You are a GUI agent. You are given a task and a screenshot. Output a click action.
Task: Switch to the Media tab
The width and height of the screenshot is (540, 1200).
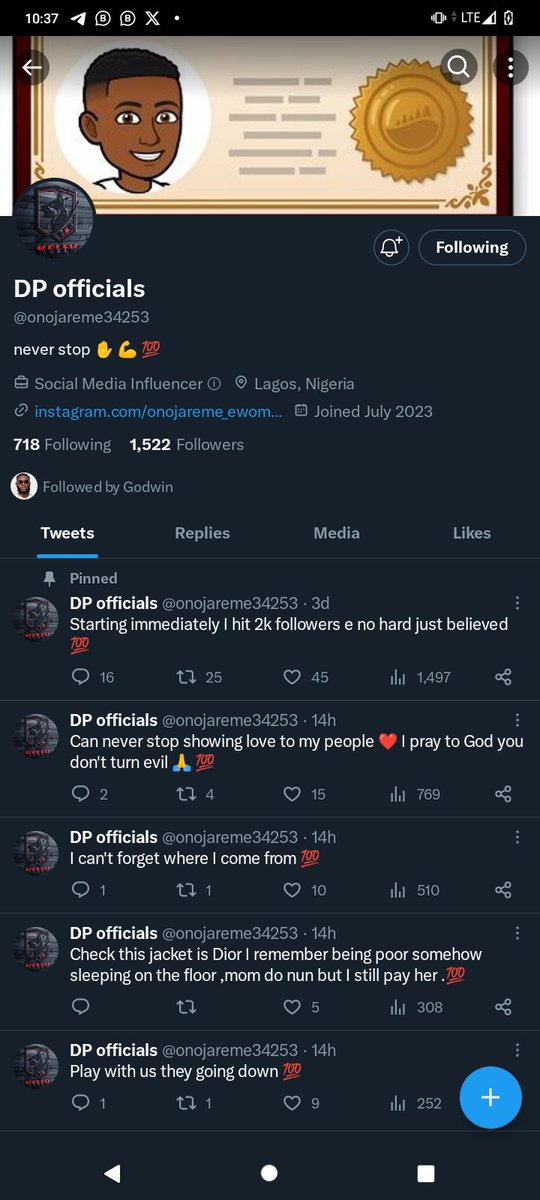(x=337, y=533)
